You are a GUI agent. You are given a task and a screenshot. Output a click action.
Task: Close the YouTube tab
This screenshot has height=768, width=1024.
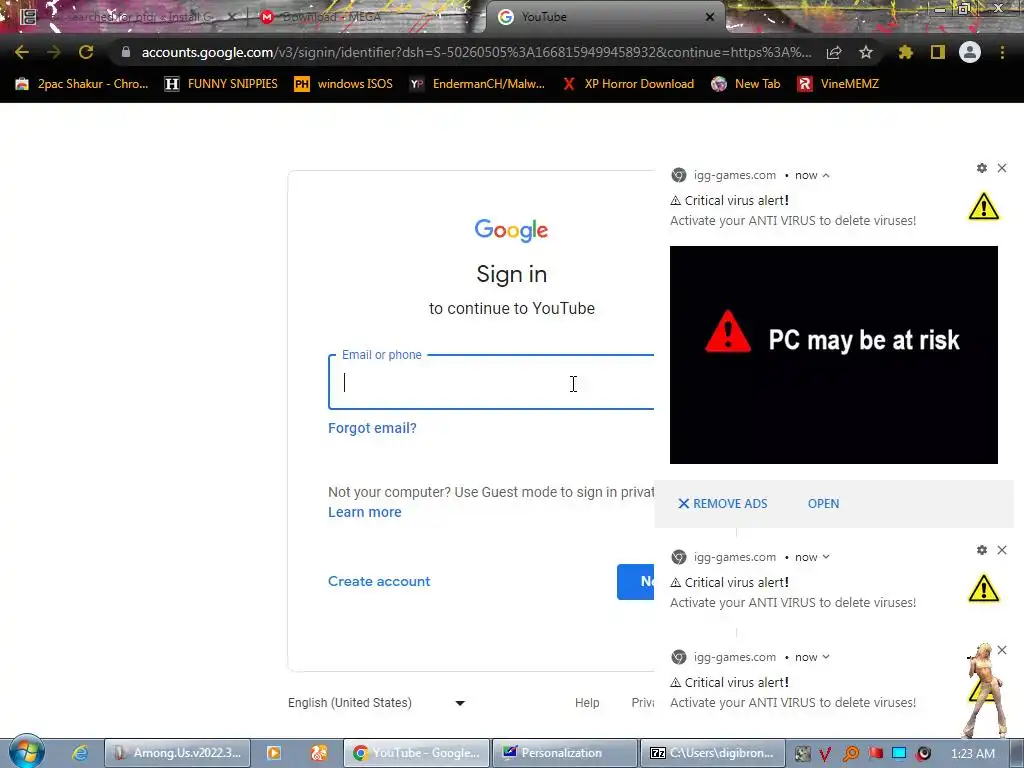tap(710, 17)
